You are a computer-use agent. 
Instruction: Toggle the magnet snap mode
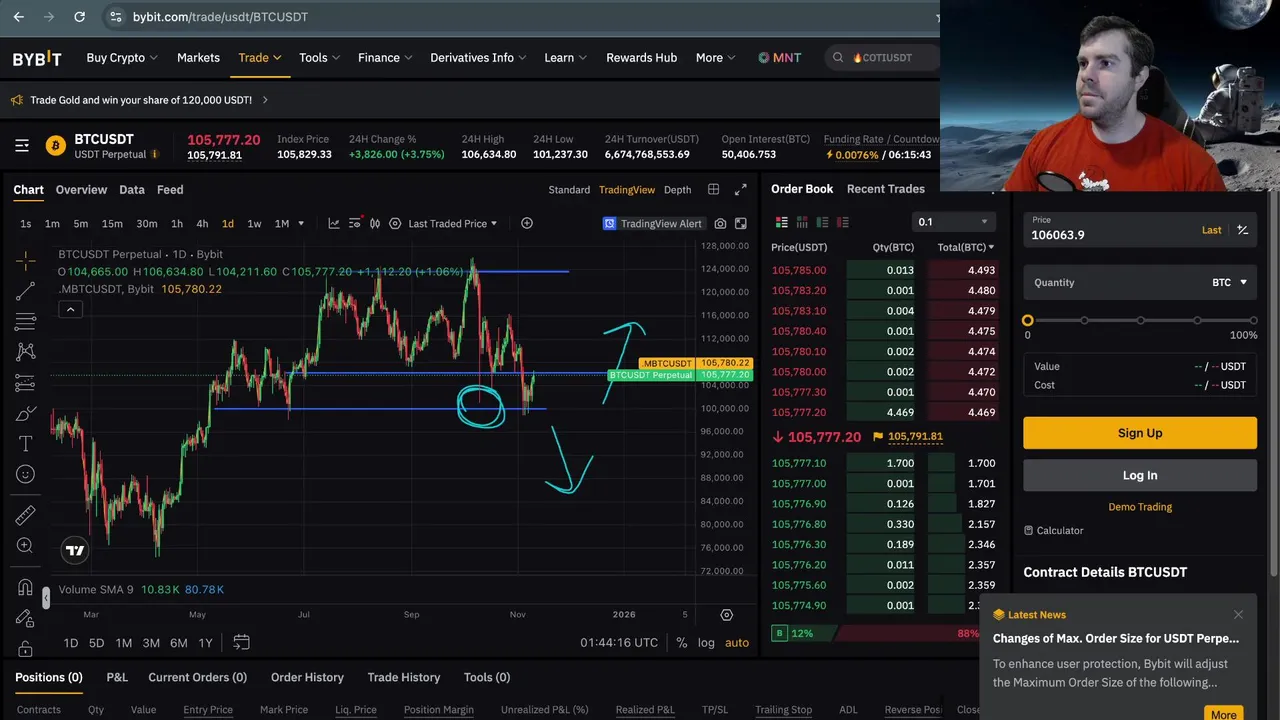click(x=26, y=587)
